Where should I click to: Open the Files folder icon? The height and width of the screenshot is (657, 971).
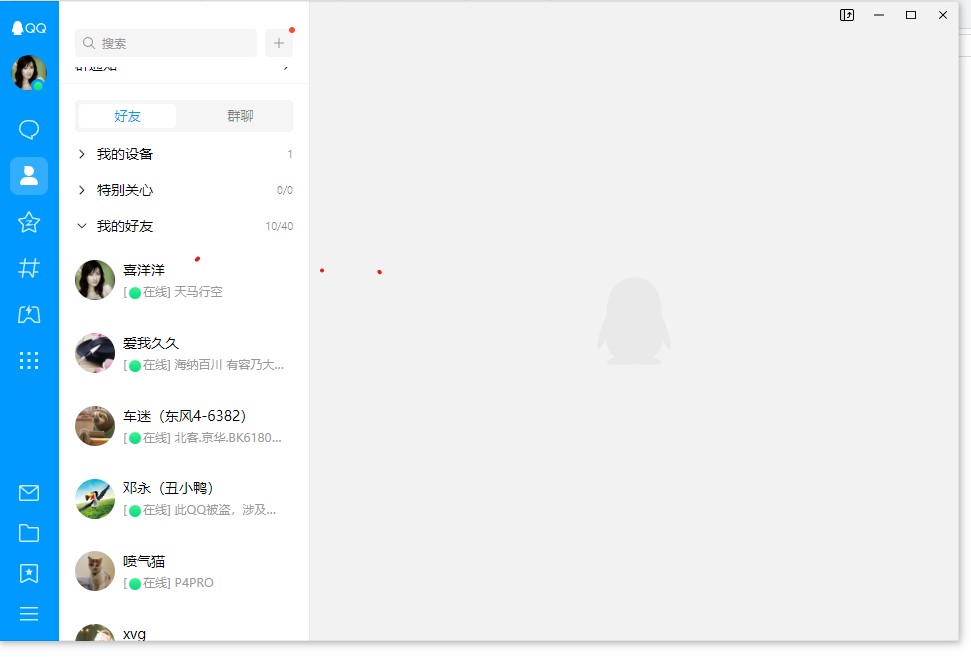coord(29,533)
